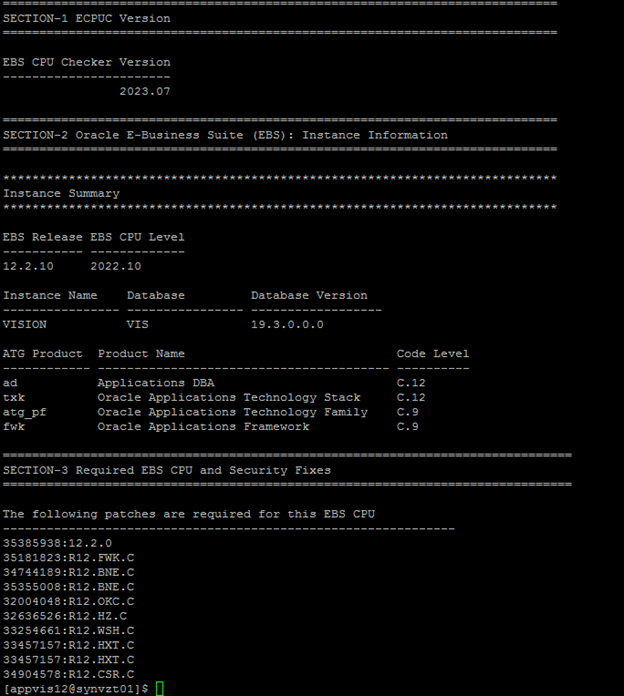Click patch 35385938:12.2.0 line
This screenshot has width=624, height=696.
click(57, 543)
